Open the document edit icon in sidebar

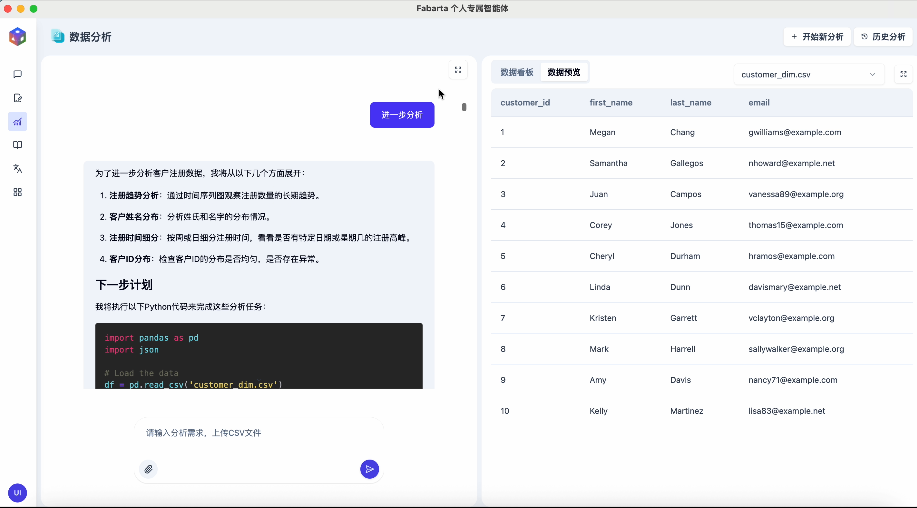click(18, 98)
